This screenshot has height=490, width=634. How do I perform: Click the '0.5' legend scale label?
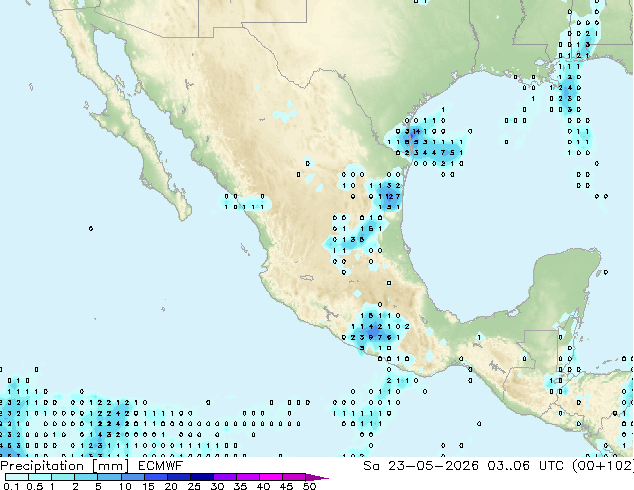tap(34, 486)
